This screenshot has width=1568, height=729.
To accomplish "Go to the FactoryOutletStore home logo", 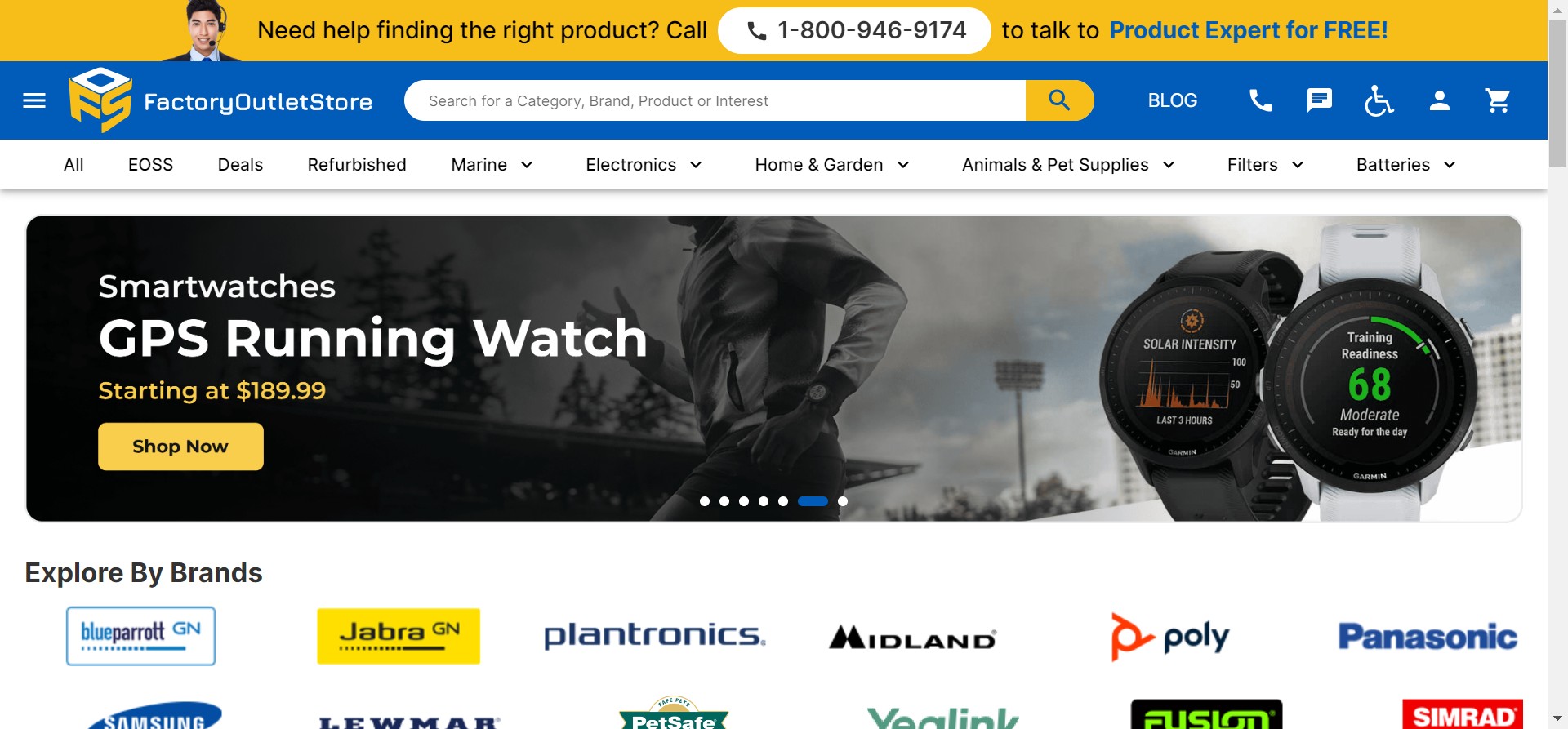I will (x=220, y=100).
